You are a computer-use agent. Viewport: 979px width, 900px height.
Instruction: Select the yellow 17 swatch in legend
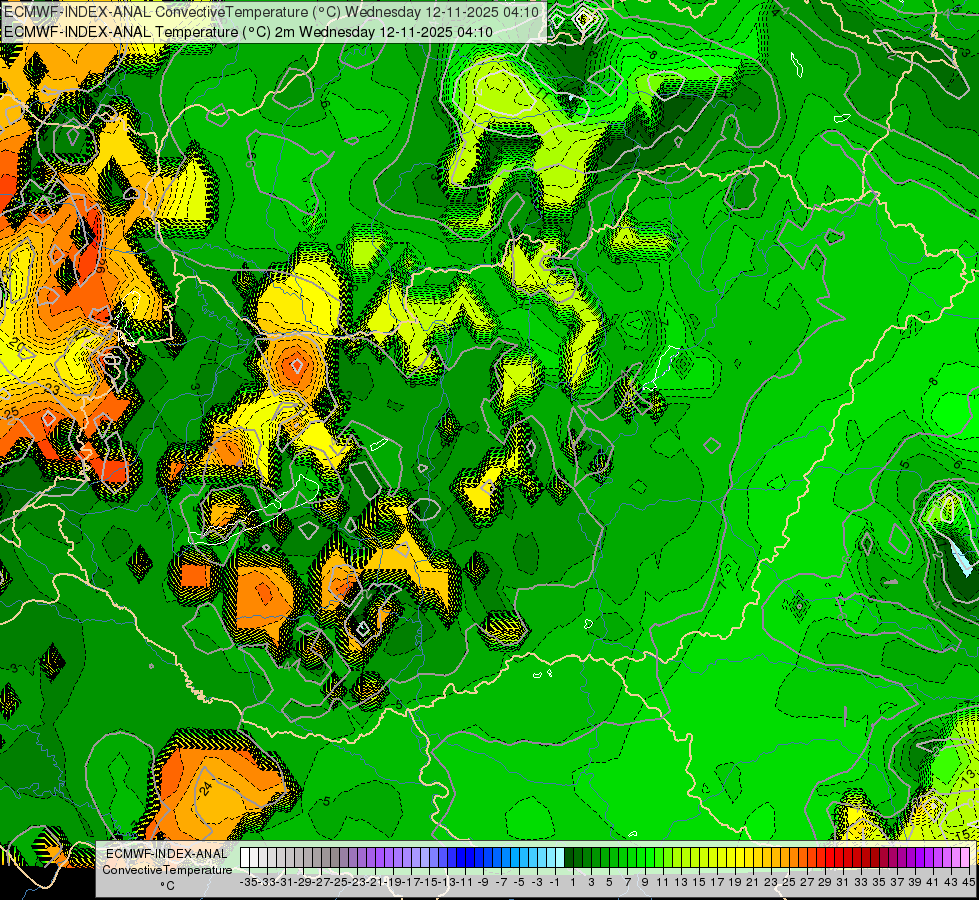714,857
